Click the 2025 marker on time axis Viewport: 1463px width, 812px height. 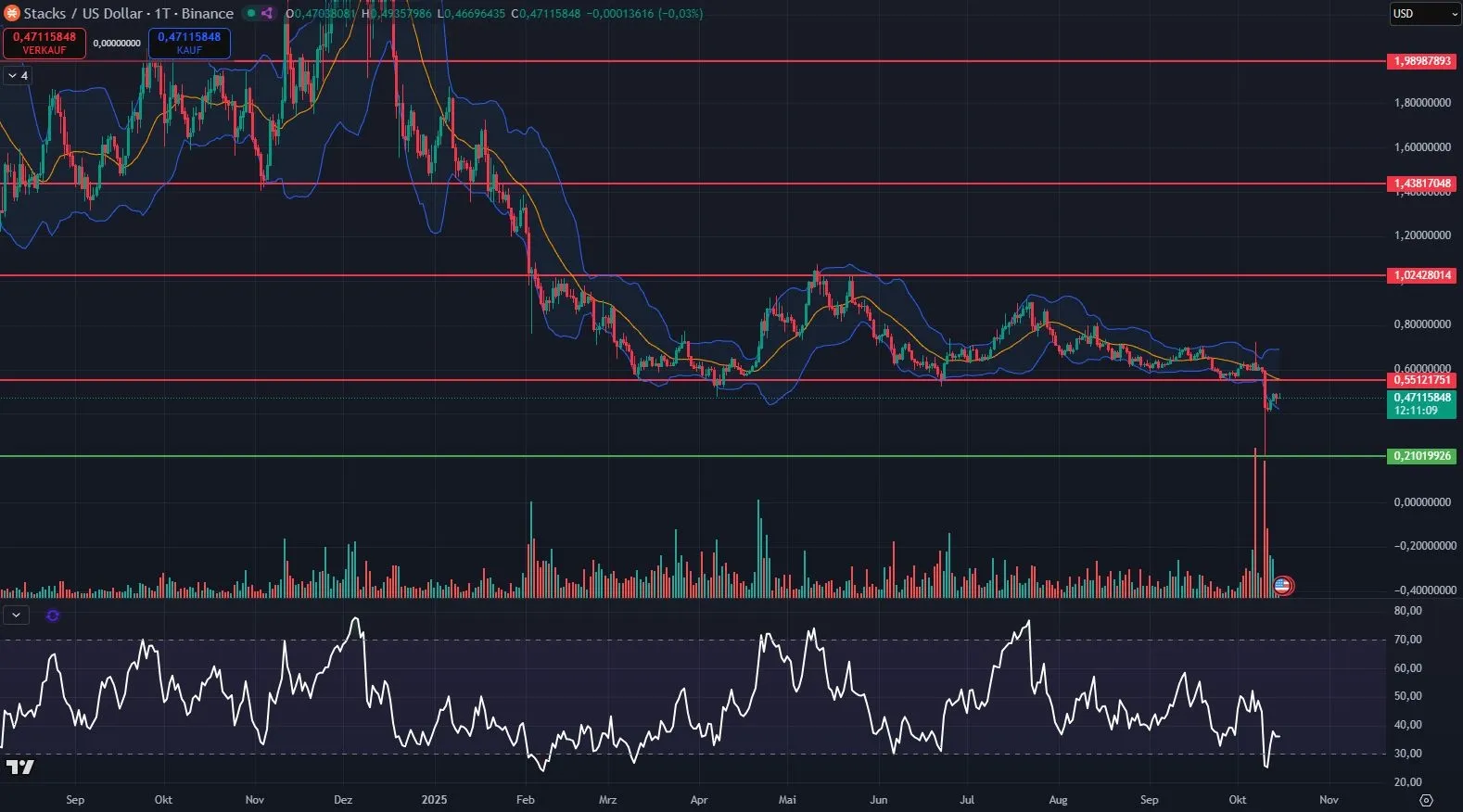tap(434, 800)
